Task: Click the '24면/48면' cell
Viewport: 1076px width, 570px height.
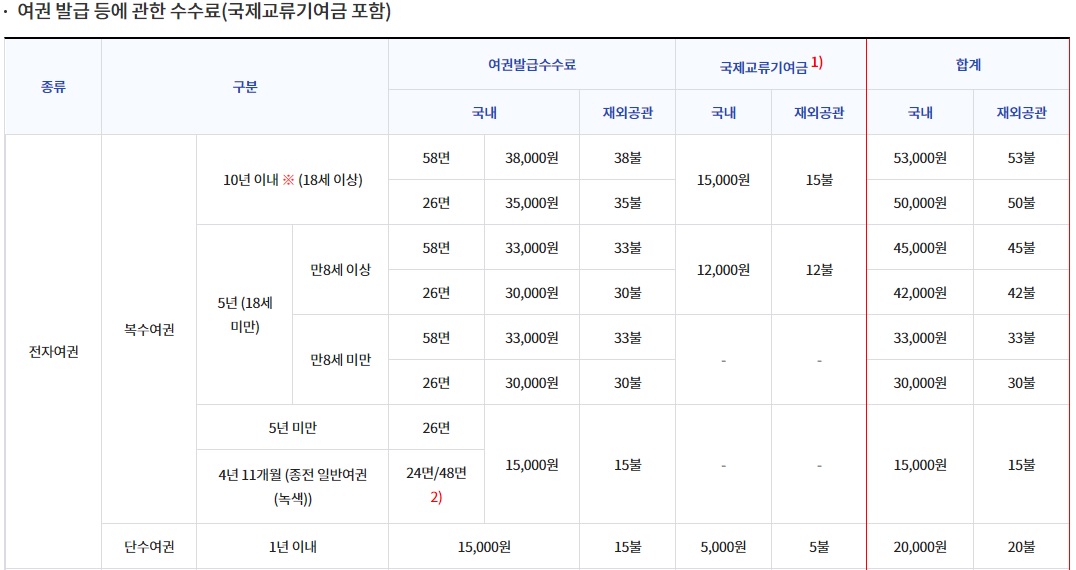Action: pos(436,487)
